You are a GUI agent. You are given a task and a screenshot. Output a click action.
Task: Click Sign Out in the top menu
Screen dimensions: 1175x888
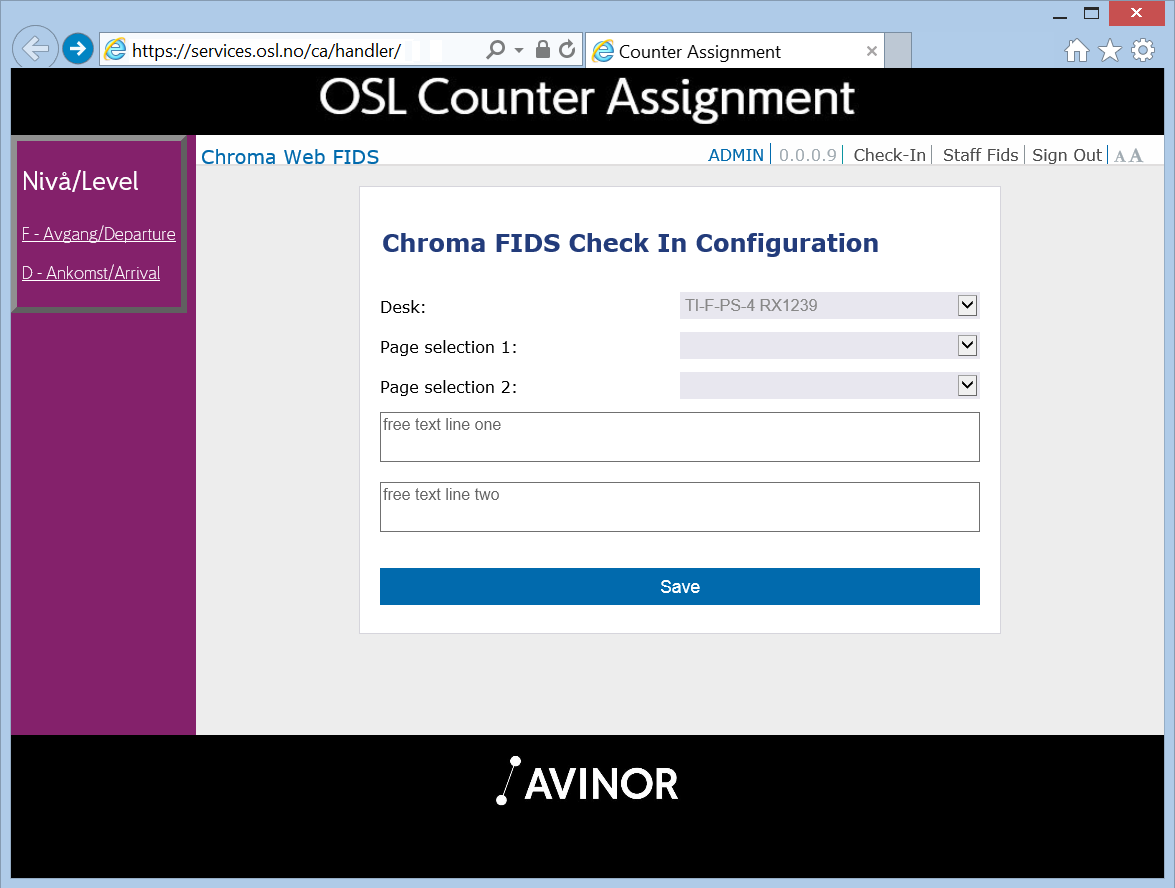[x=1066, y=155]
